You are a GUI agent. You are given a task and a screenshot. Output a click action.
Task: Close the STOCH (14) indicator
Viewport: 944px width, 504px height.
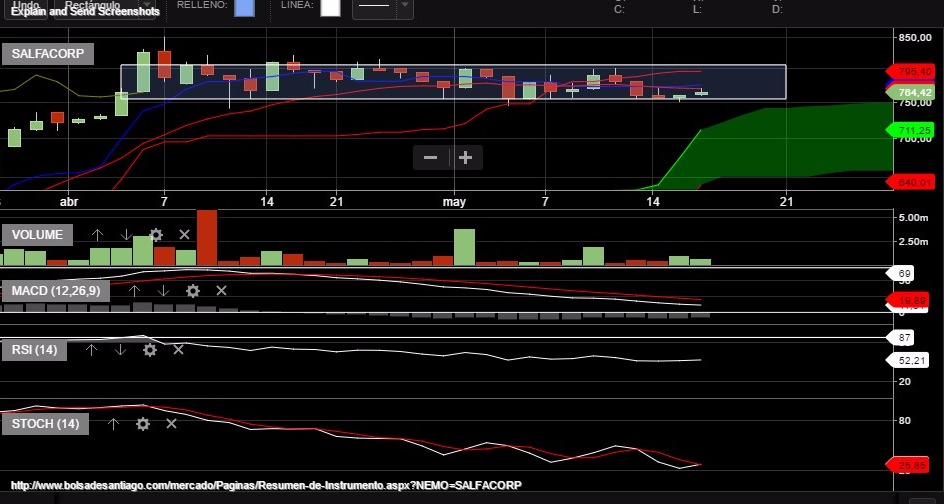[171, 424]
